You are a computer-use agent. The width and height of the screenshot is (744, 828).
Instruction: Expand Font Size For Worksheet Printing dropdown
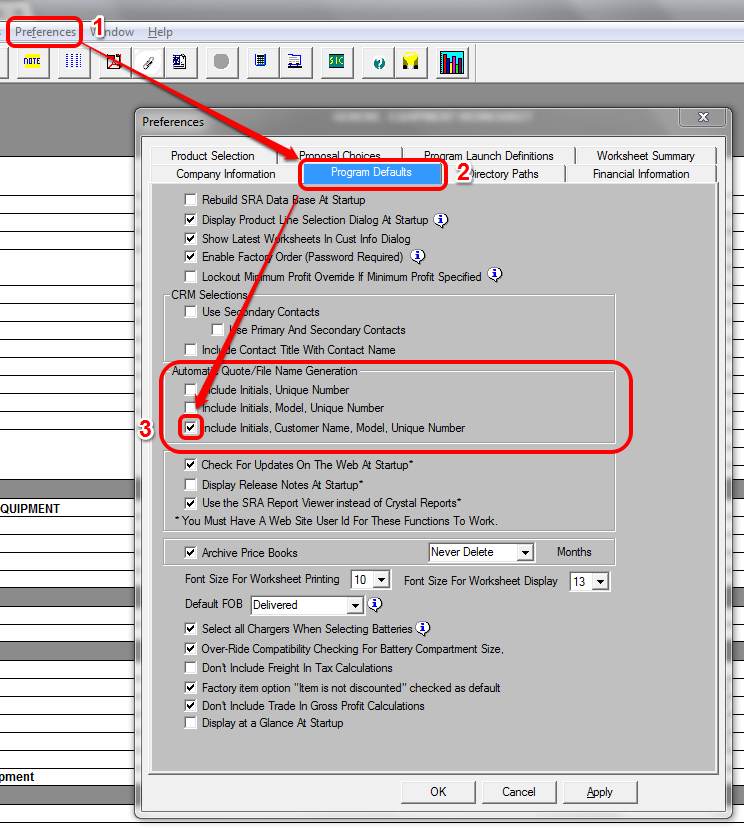coord(381,580)
